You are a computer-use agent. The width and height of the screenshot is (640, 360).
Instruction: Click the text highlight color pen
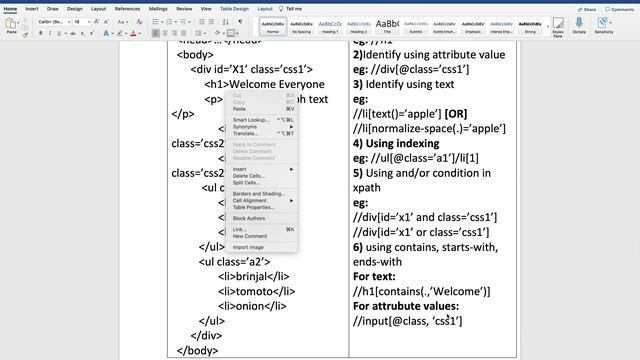coord(120,33)
